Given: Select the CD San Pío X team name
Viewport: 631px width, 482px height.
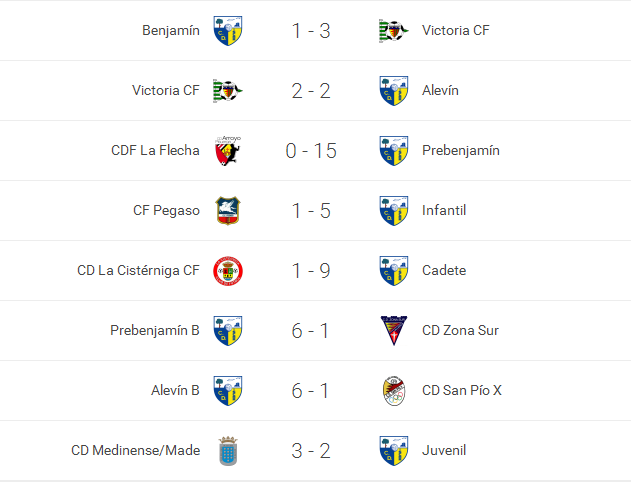Looking at the screenshot, I should [462, 391].
